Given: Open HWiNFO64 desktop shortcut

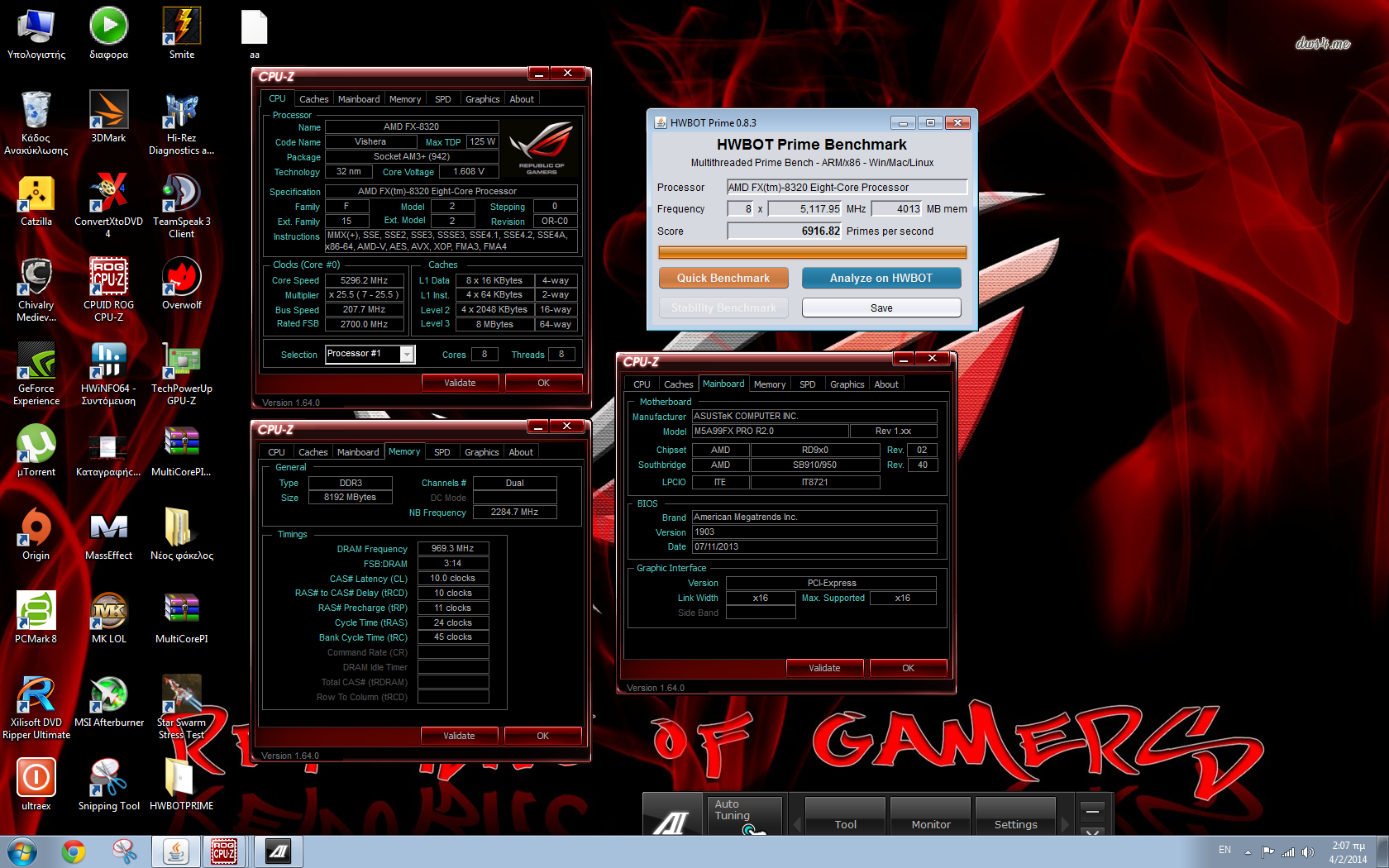Looking at the screenshot, I should (x=108, y=373).
